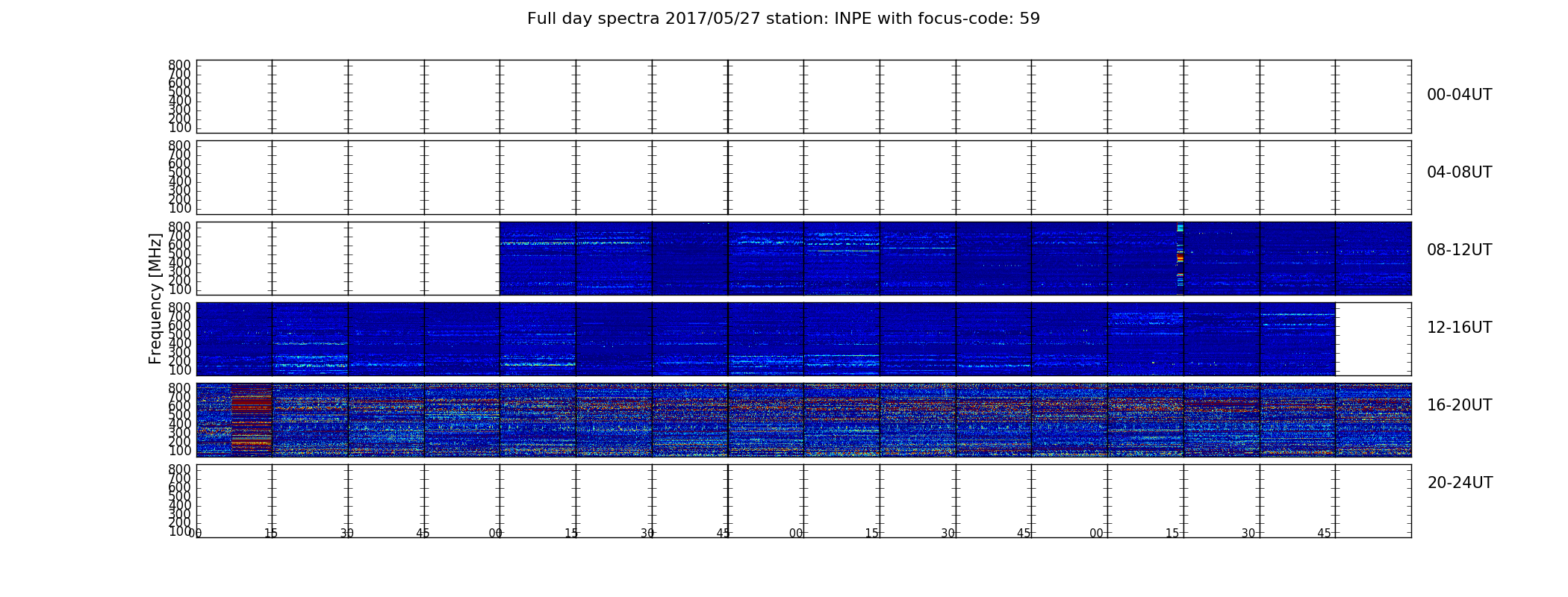Select the '20-24UT' panel label
Screen dimensions: 1568x597
tap(1460, 483)
